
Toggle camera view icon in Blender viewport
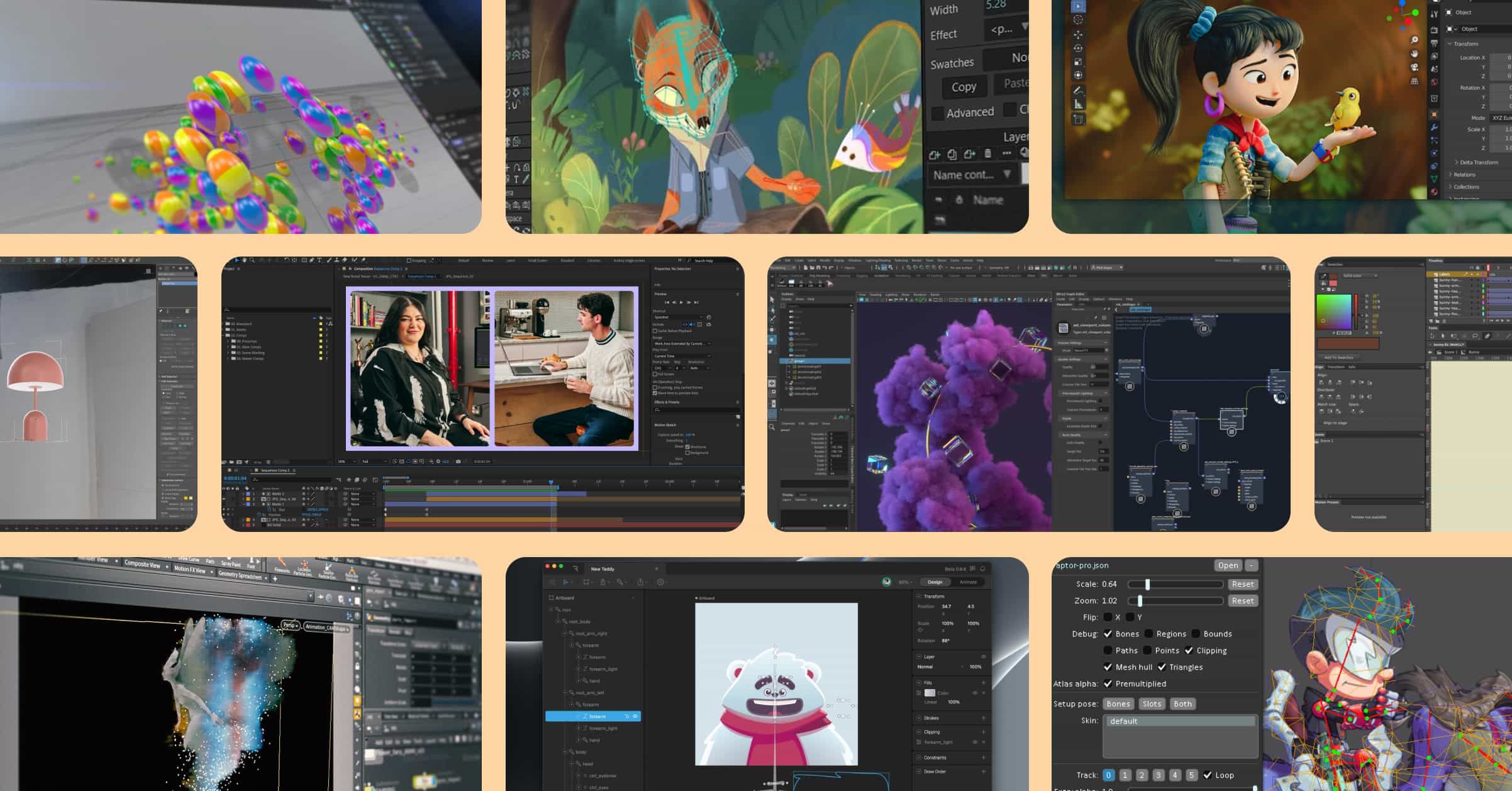tap(1415, 67)
